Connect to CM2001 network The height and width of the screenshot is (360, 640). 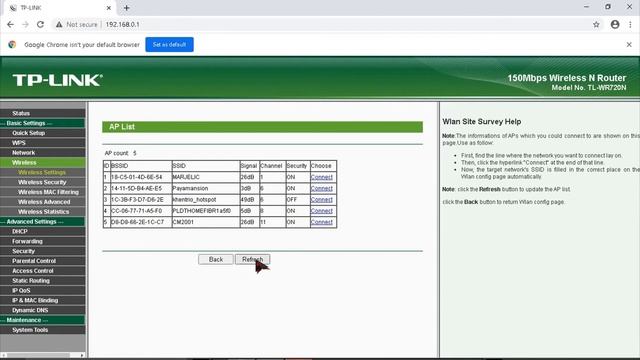[x=322, y=222]
